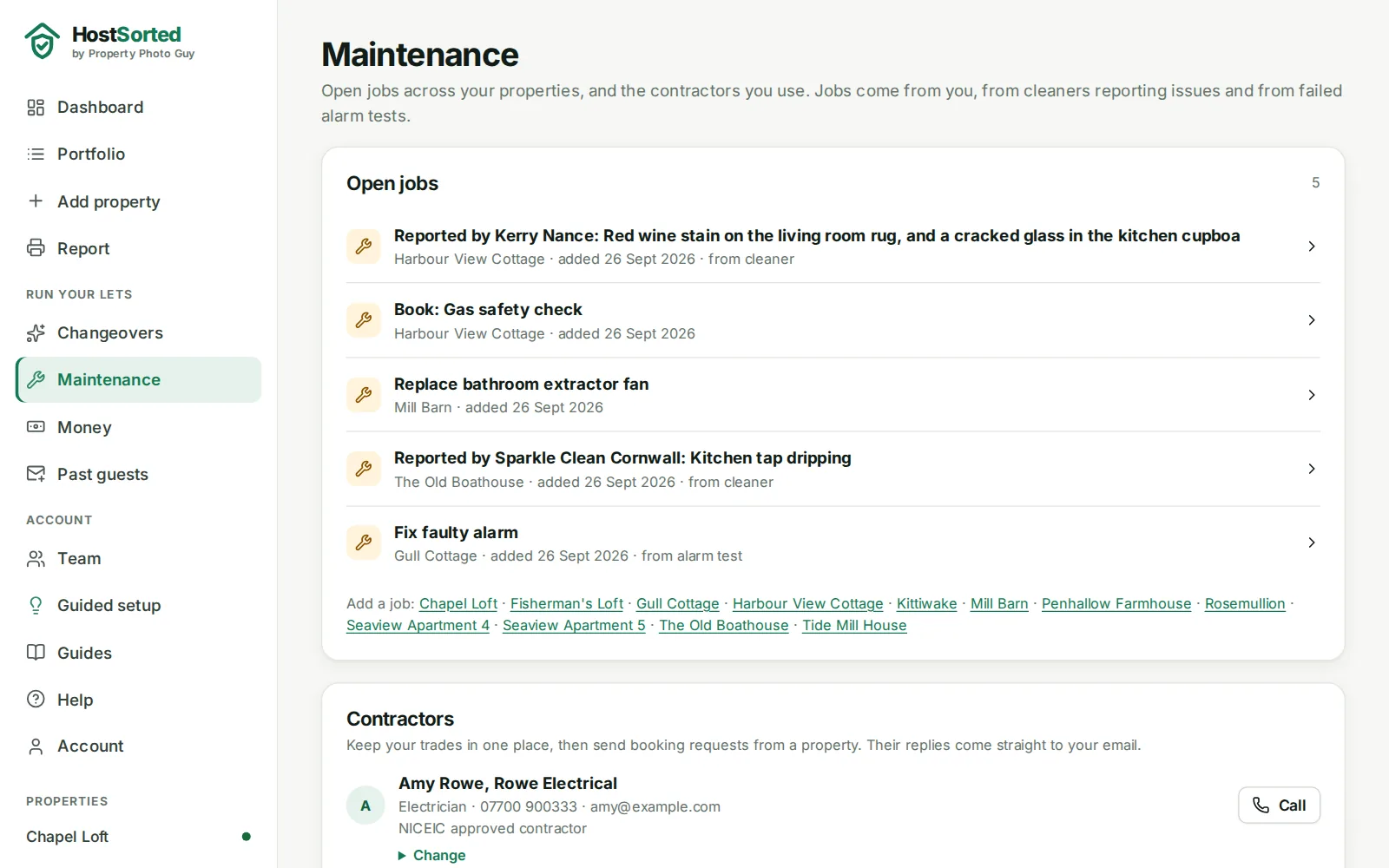Click the wrench icon for Gas safety check
Screen dimensions: 1389x868
click(364, 320)
